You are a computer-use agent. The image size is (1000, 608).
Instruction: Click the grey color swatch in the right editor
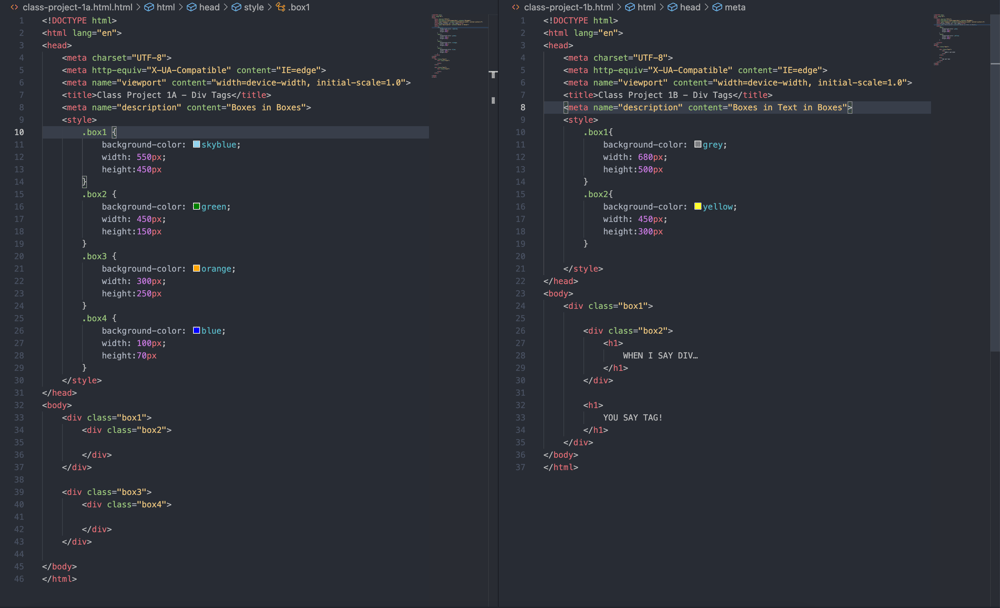pos(697,144)
